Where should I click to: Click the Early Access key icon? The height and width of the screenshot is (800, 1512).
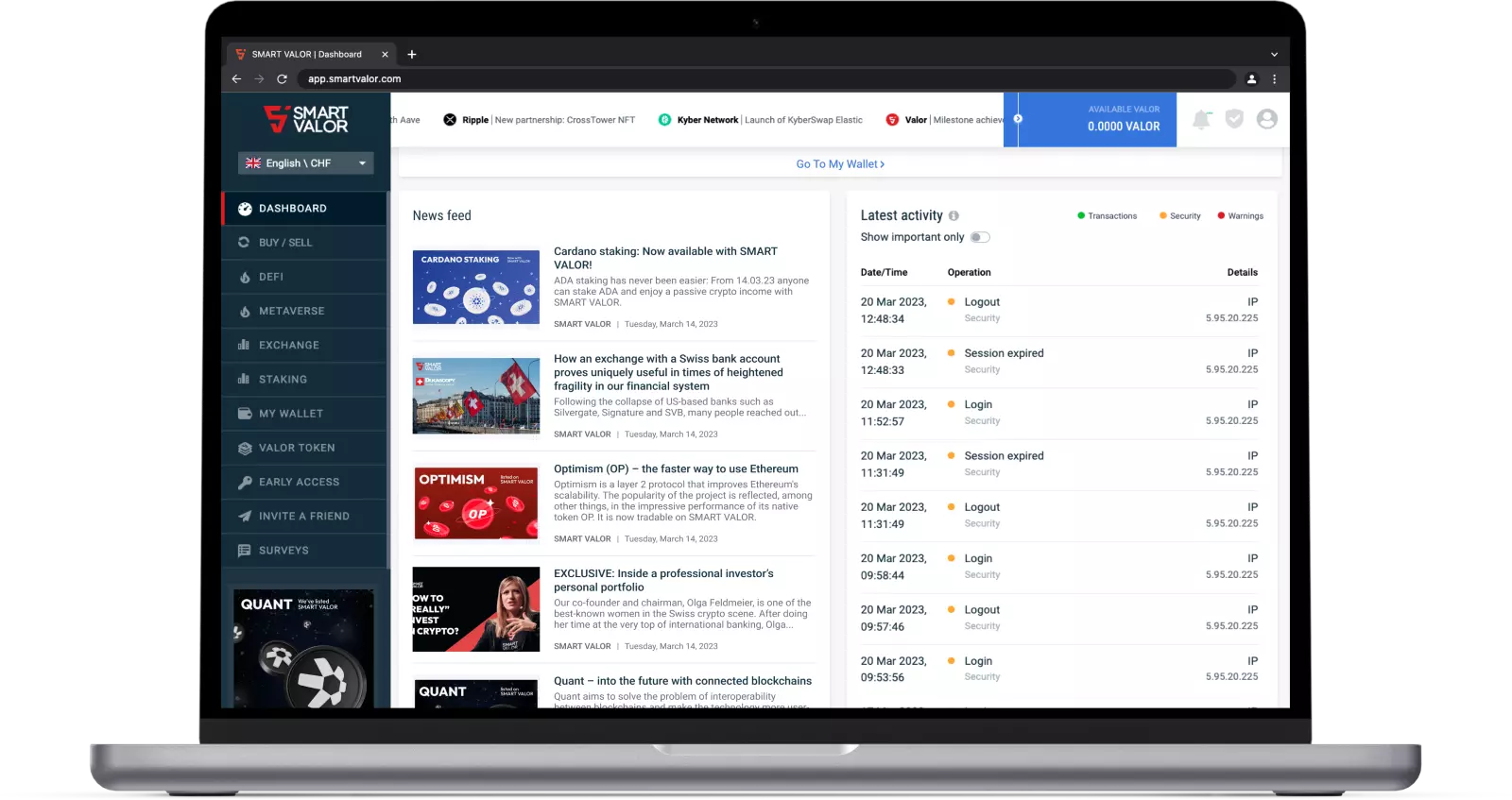click(245, 482)
